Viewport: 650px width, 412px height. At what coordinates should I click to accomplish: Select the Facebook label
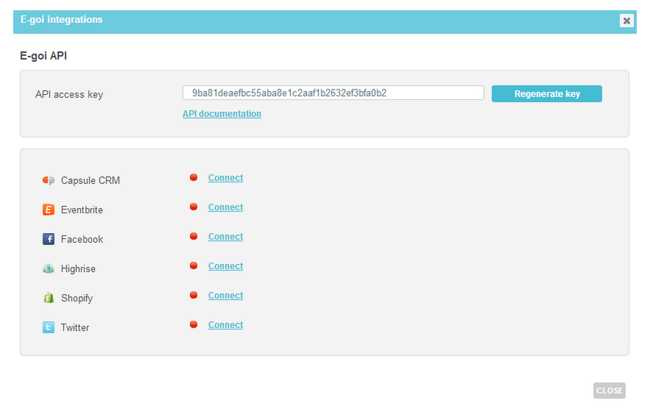click(82, 239)
